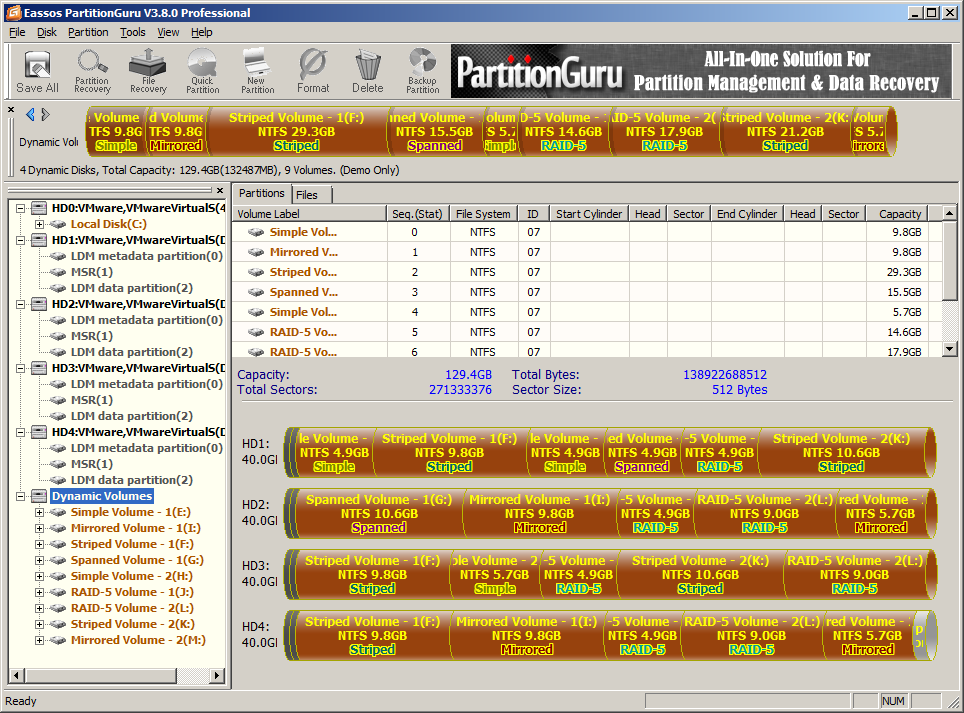The height and width of the screenshot is (713, 964).
Task: Create a New Partition via toolbar
Action: click(258, 72)
